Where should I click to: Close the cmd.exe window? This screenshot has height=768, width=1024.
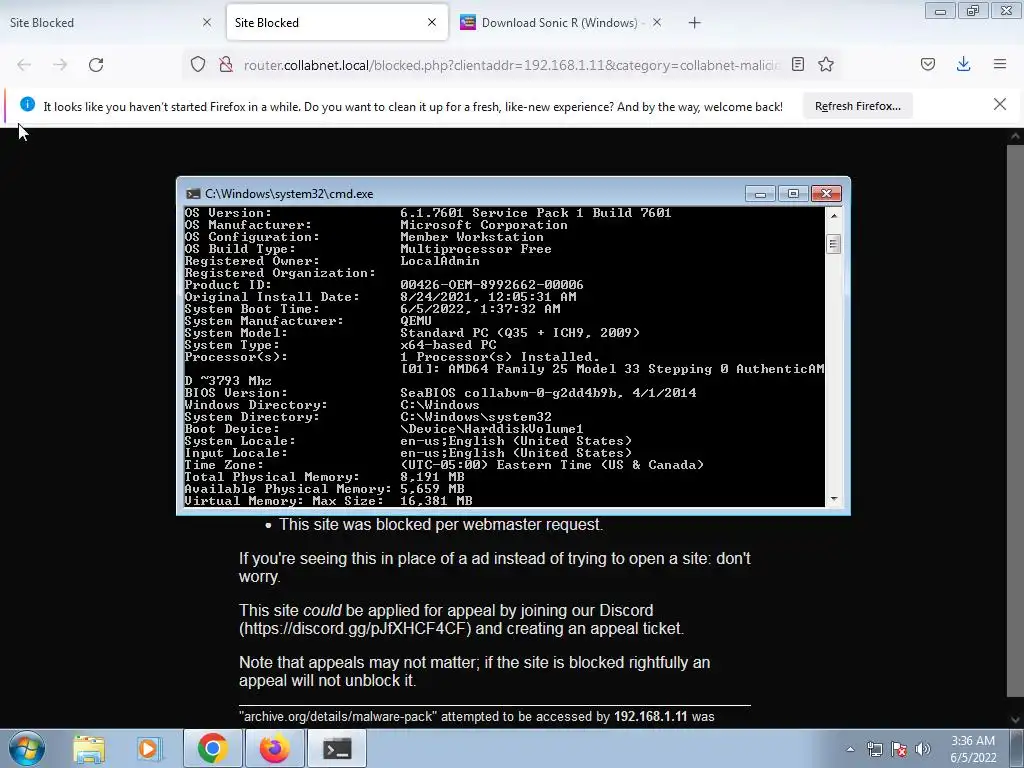pos(826,194)
